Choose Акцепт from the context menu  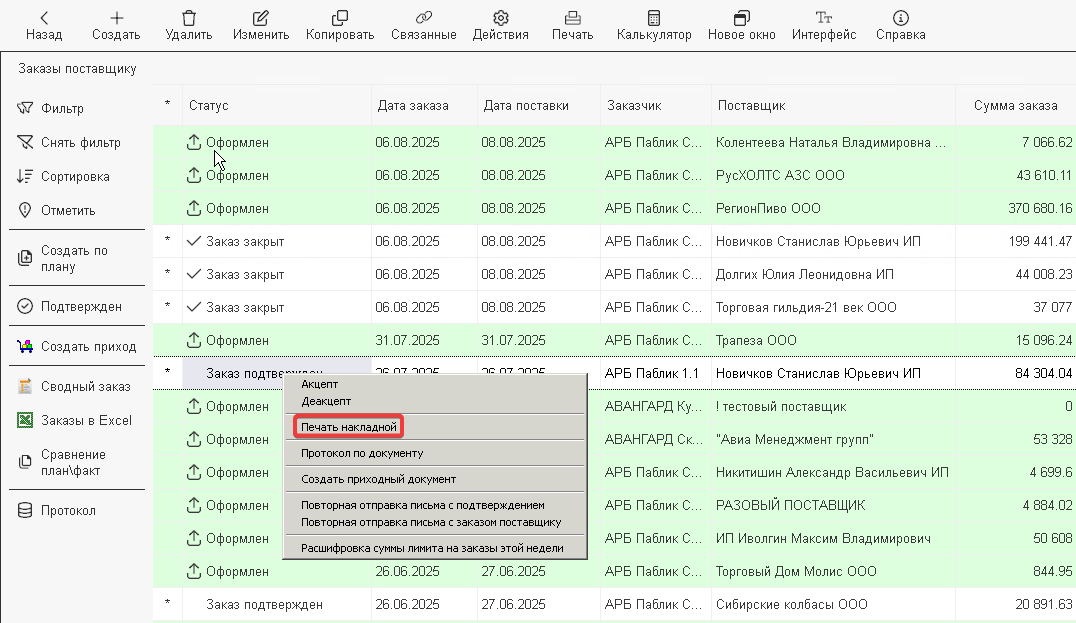click(320, 384)
